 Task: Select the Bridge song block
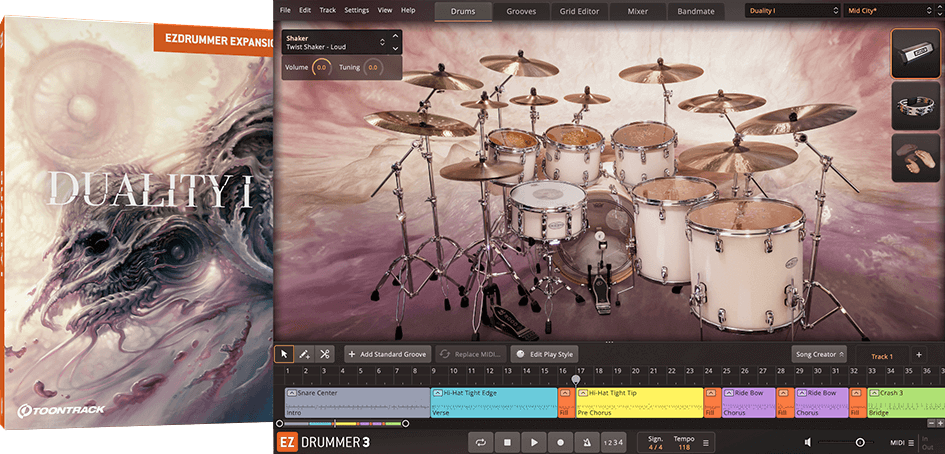[x=905, y=403]
